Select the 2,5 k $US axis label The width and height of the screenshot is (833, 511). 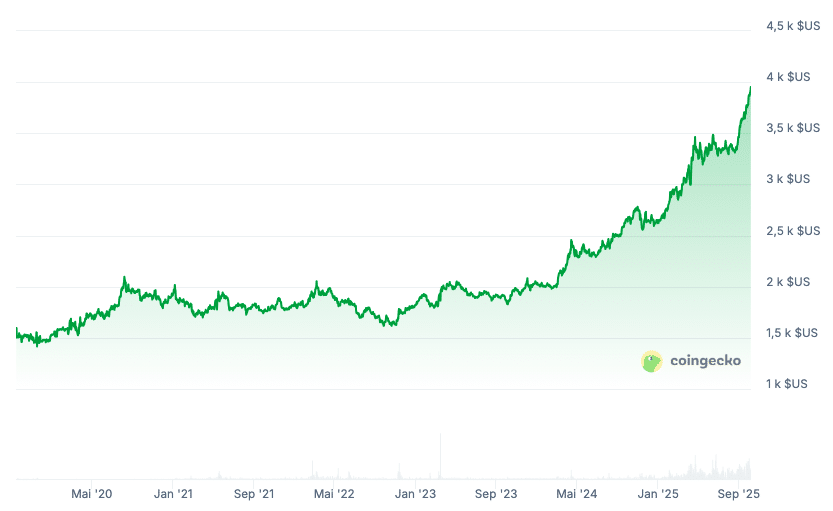click(x=793, y=231)
